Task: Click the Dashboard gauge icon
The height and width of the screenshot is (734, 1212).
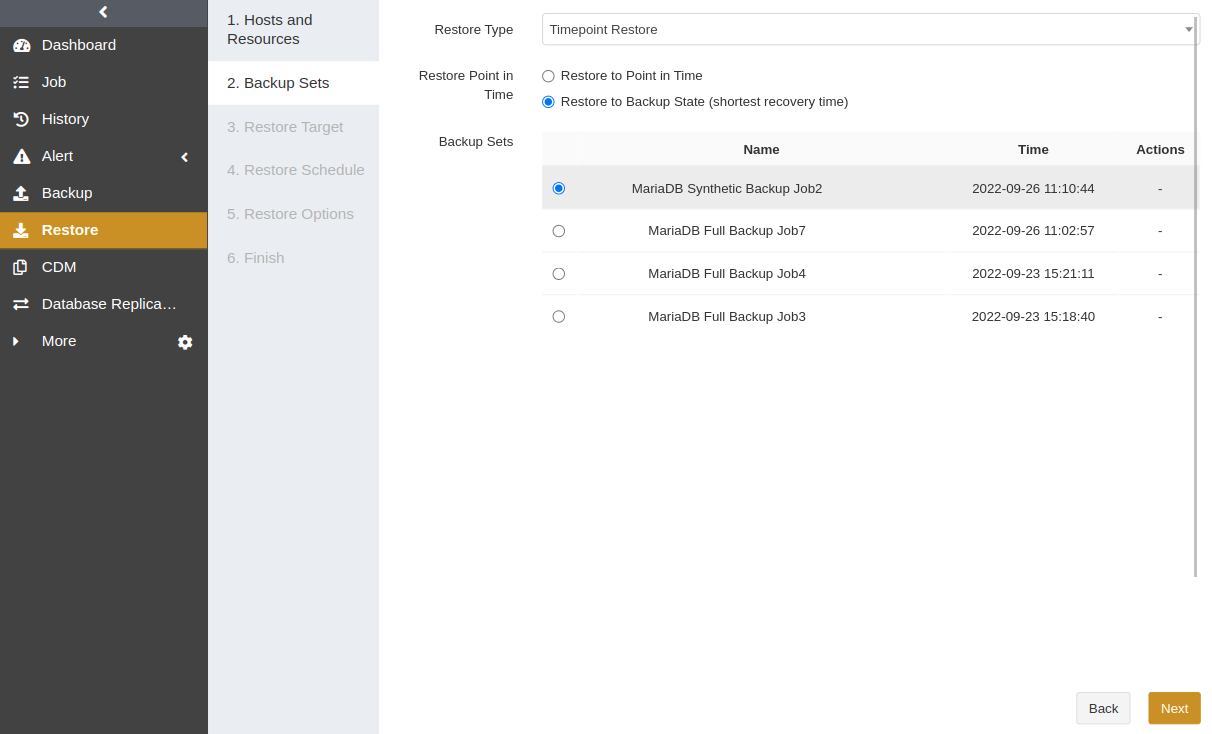Action: pos(21,45)
